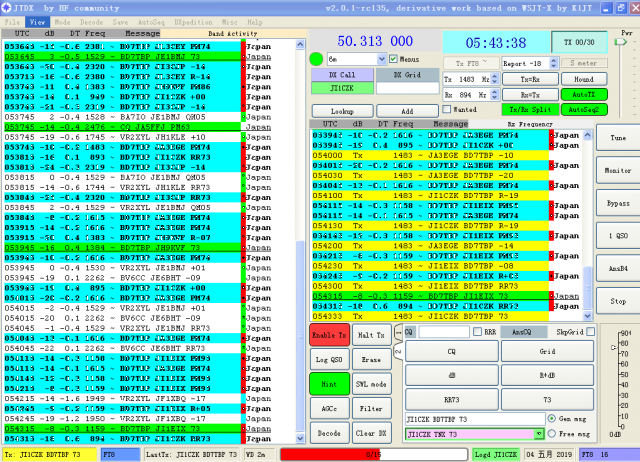Click the Grid message button

coord(547,351)
